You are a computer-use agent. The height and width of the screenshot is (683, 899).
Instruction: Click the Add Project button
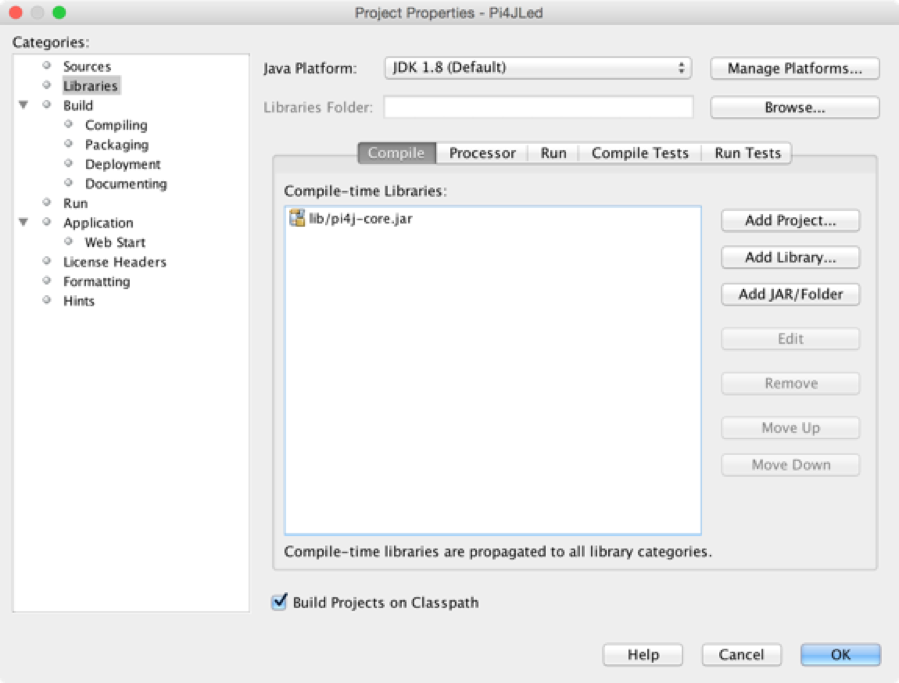click(791, 220)
